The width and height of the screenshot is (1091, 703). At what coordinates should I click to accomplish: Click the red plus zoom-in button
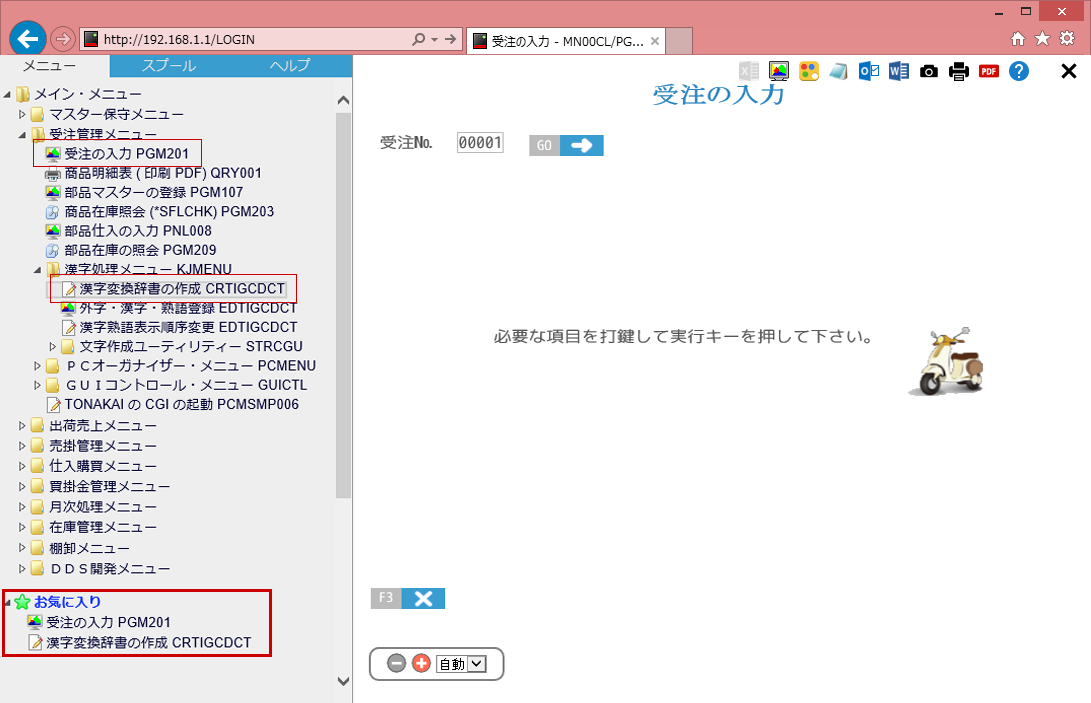coord(421,663)
